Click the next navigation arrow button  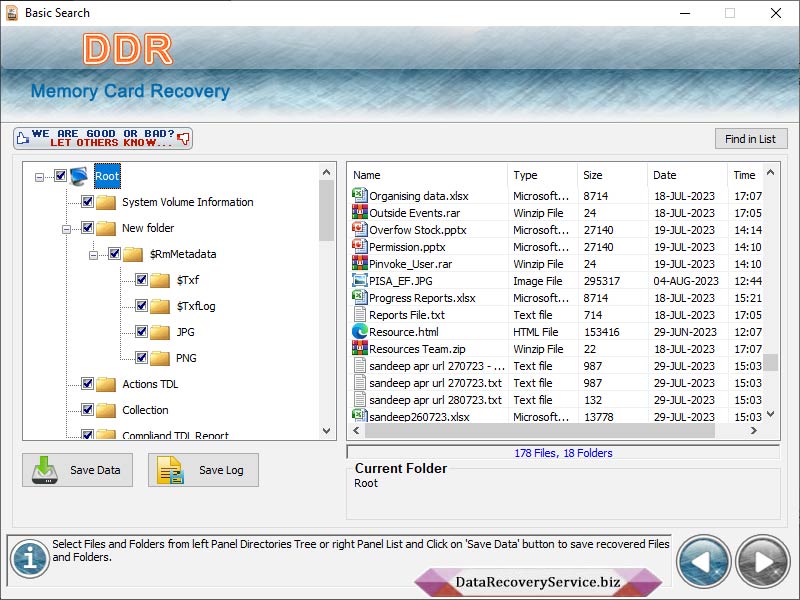762,560
